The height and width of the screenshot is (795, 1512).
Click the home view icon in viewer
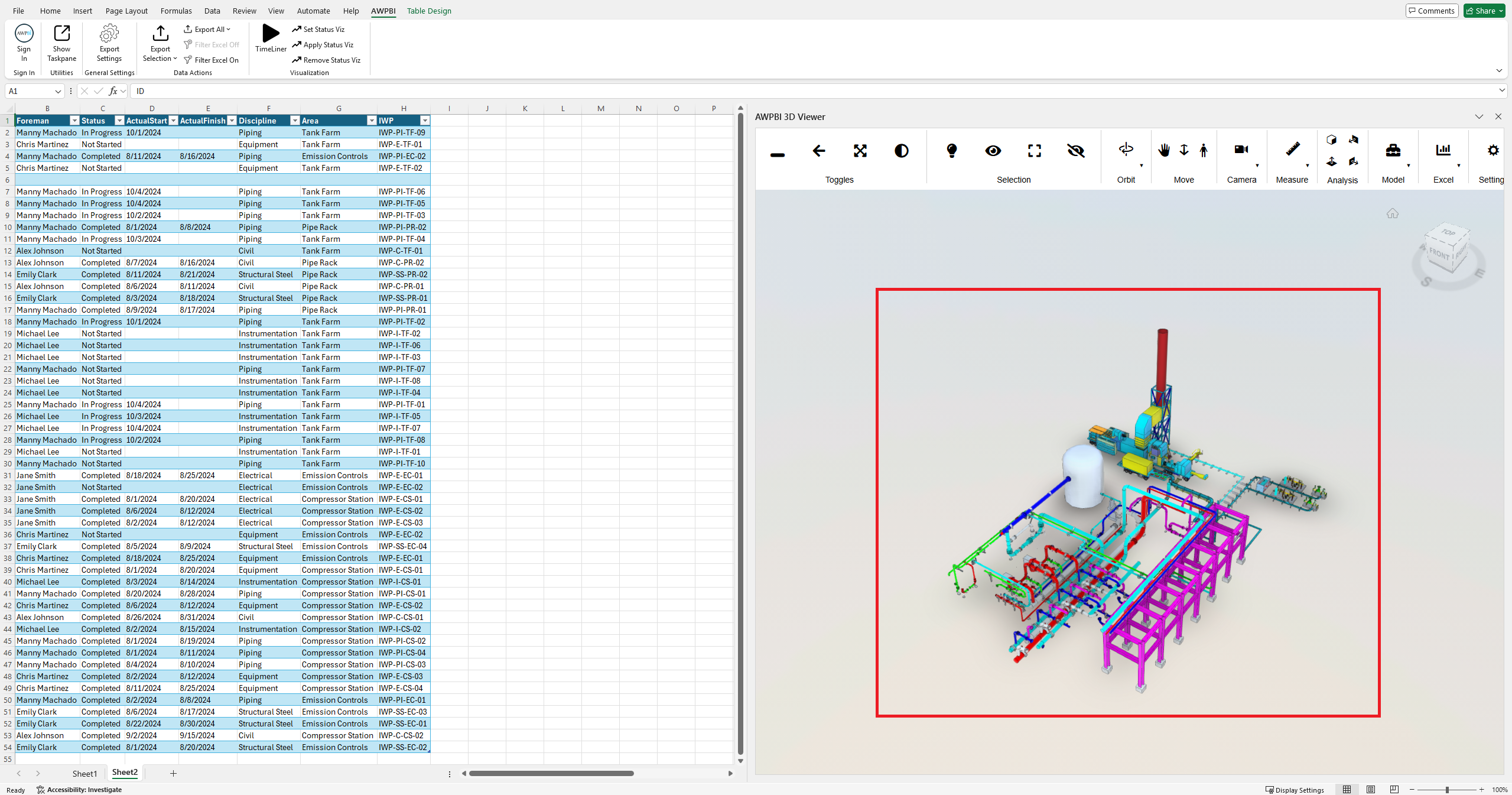point(1393,213)
